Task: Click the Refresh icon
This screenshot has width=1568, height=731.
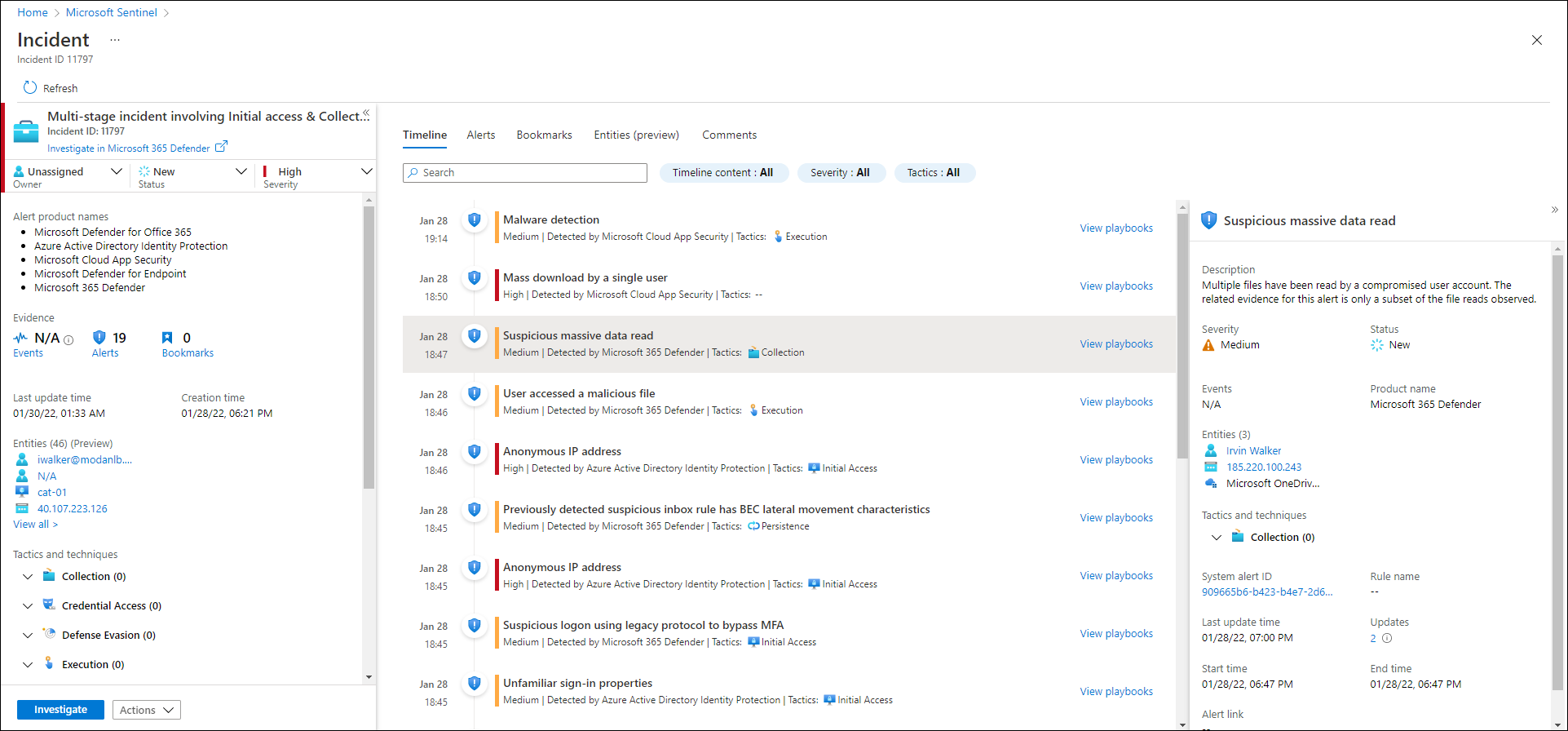Action: pos(30,88)
